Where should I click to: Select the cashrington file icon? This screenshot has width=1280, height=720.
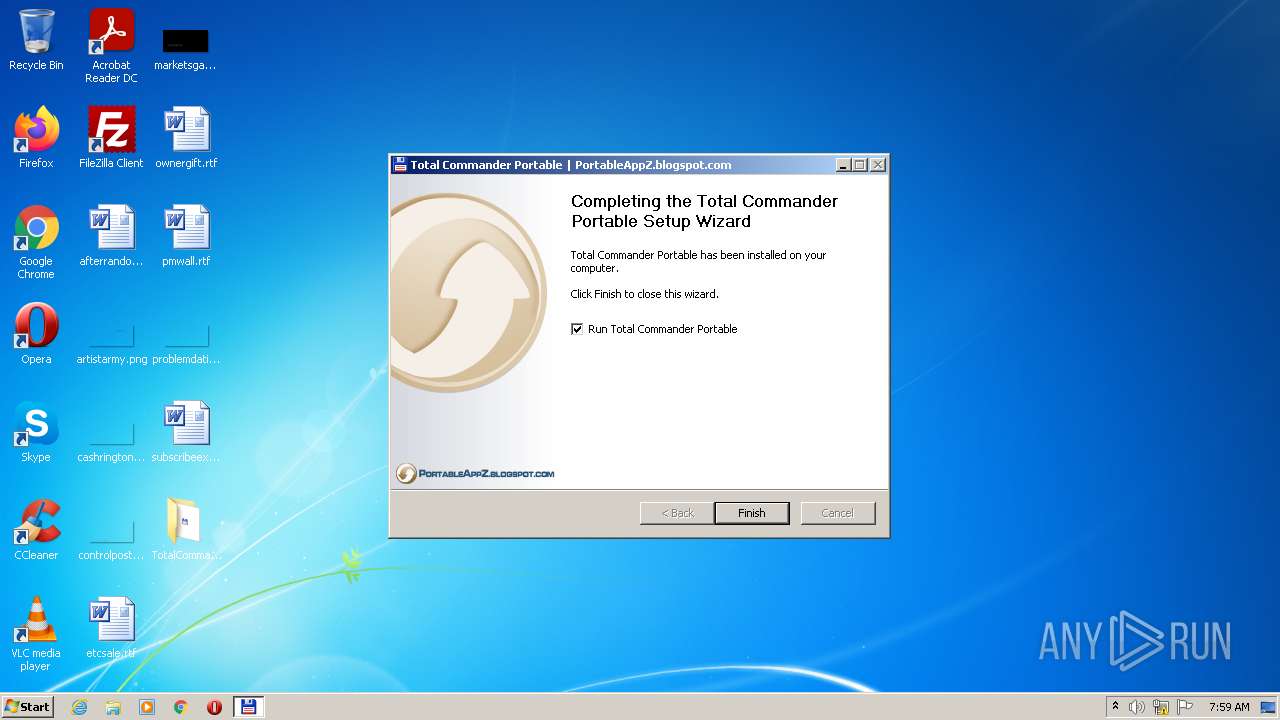(111, 443)
